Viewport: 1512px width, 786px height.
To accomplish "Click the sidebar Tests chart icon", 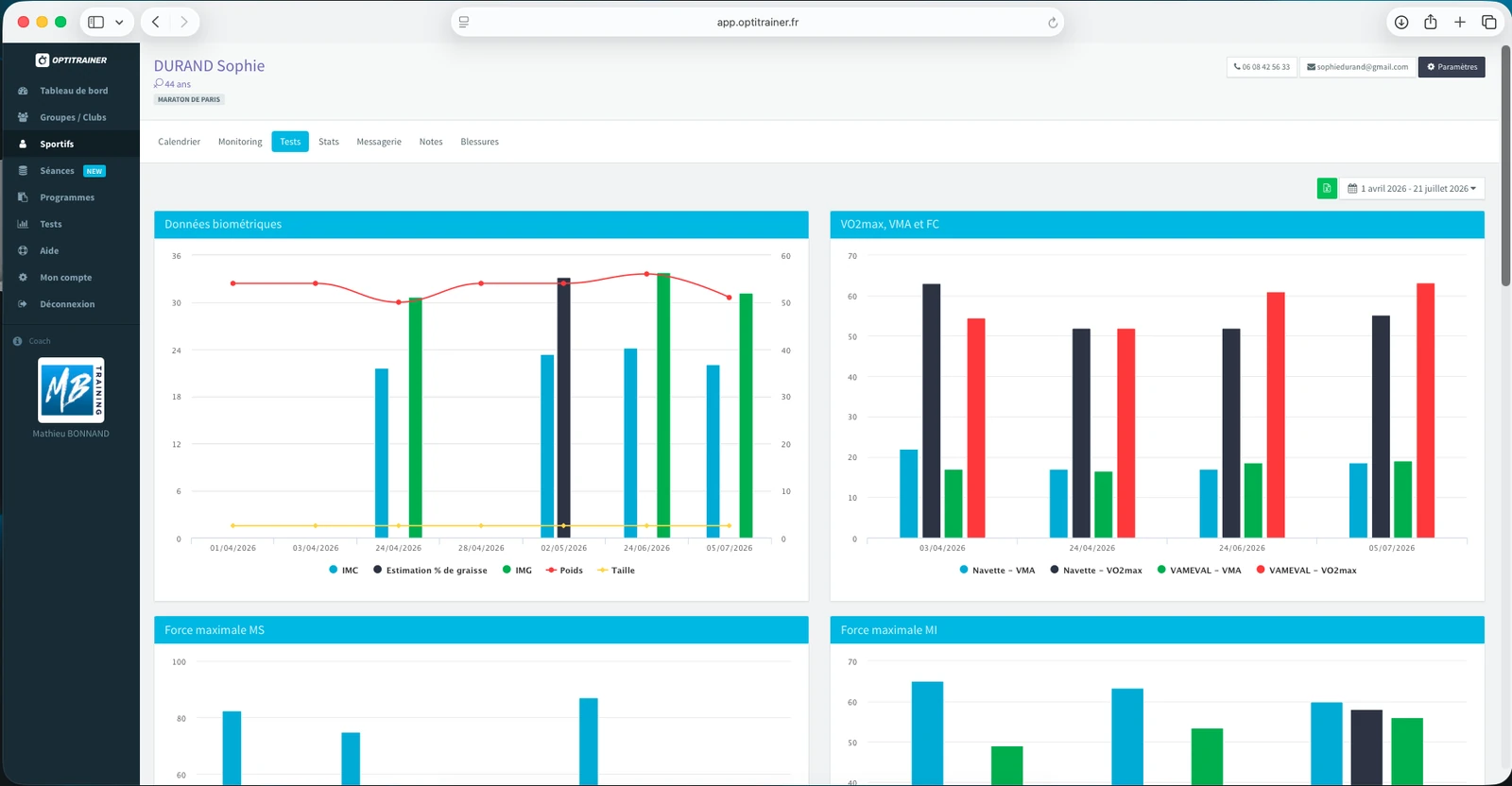I will (x=23, y=224).
